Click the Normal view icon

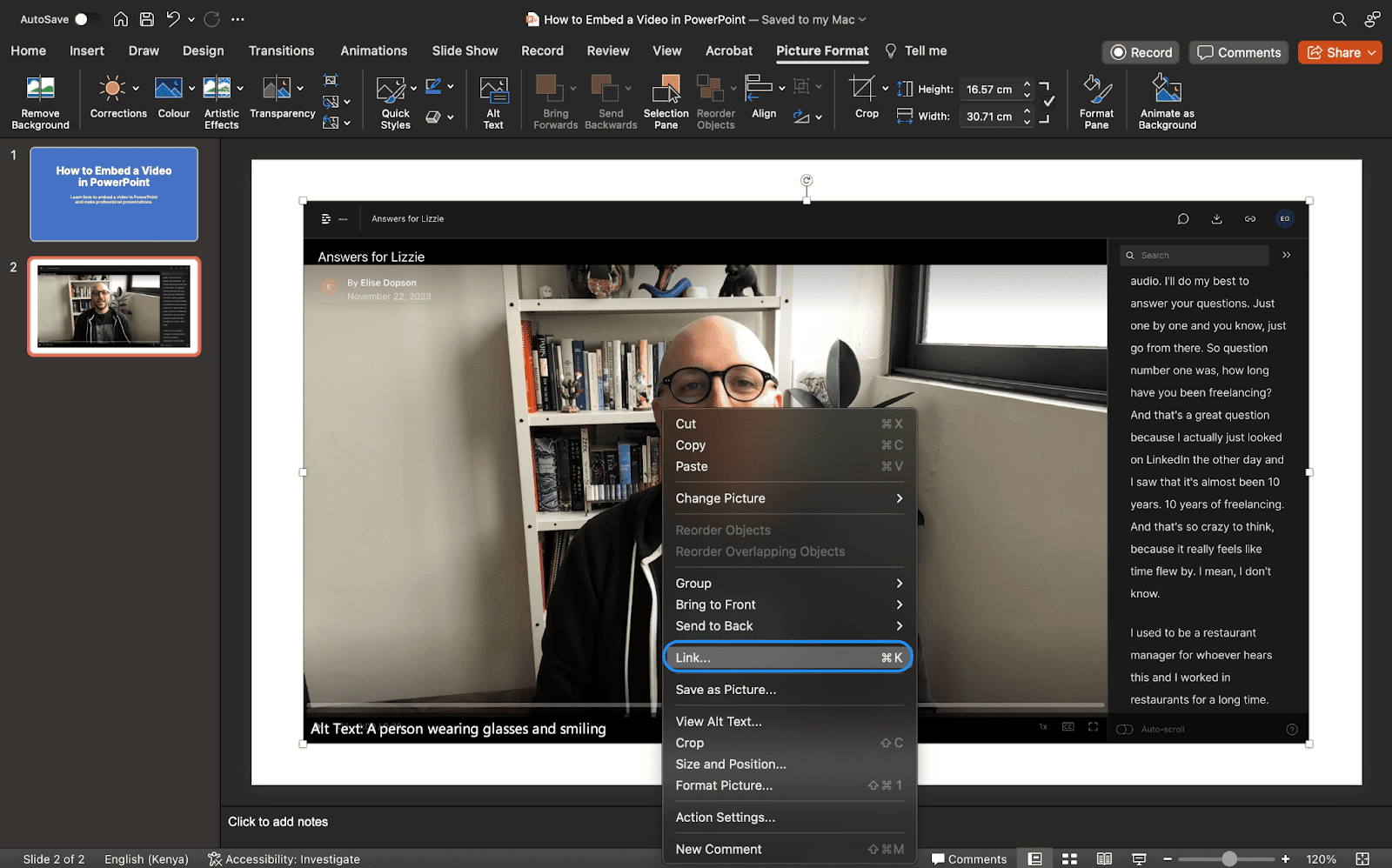[1035, 859]
